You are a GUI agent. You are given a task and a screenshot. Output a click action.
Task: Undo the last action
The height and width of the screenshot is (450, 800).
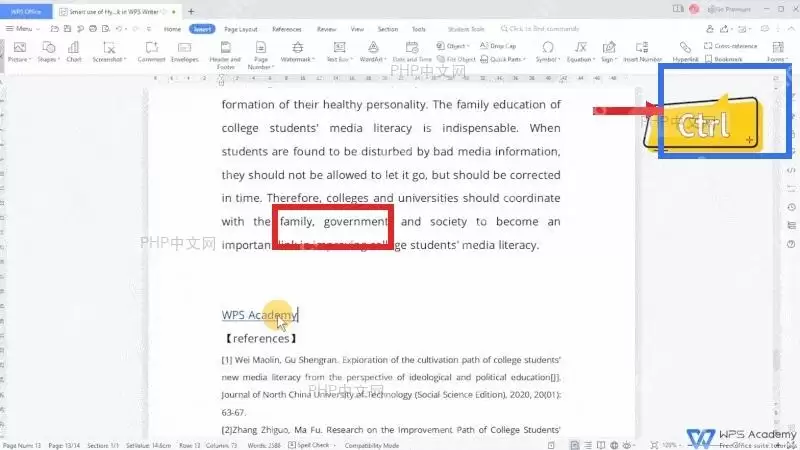click(118, 29)
